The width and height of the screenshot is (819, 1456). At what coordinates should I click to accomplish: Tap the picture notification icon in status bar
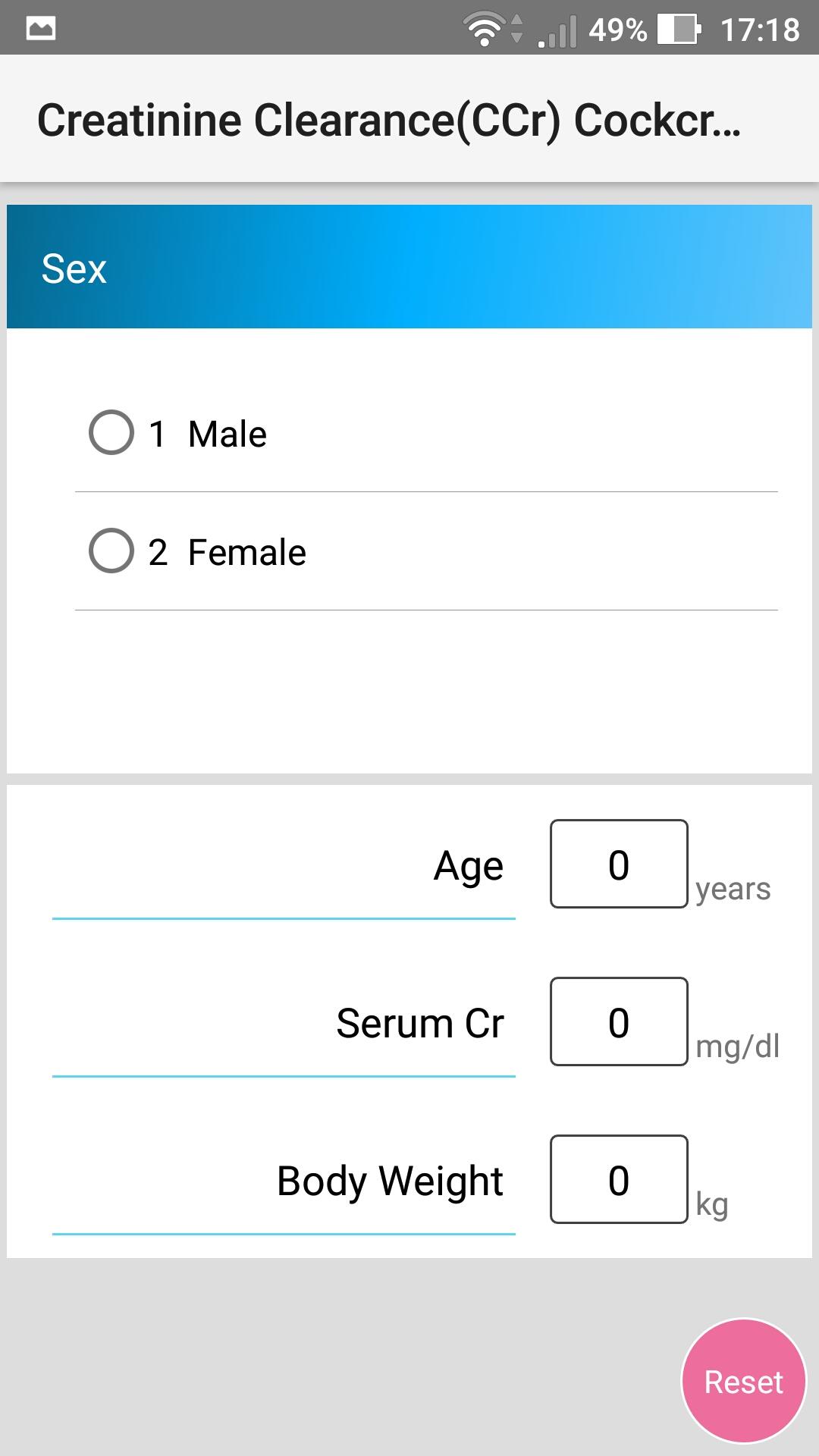tap(41, 29)
